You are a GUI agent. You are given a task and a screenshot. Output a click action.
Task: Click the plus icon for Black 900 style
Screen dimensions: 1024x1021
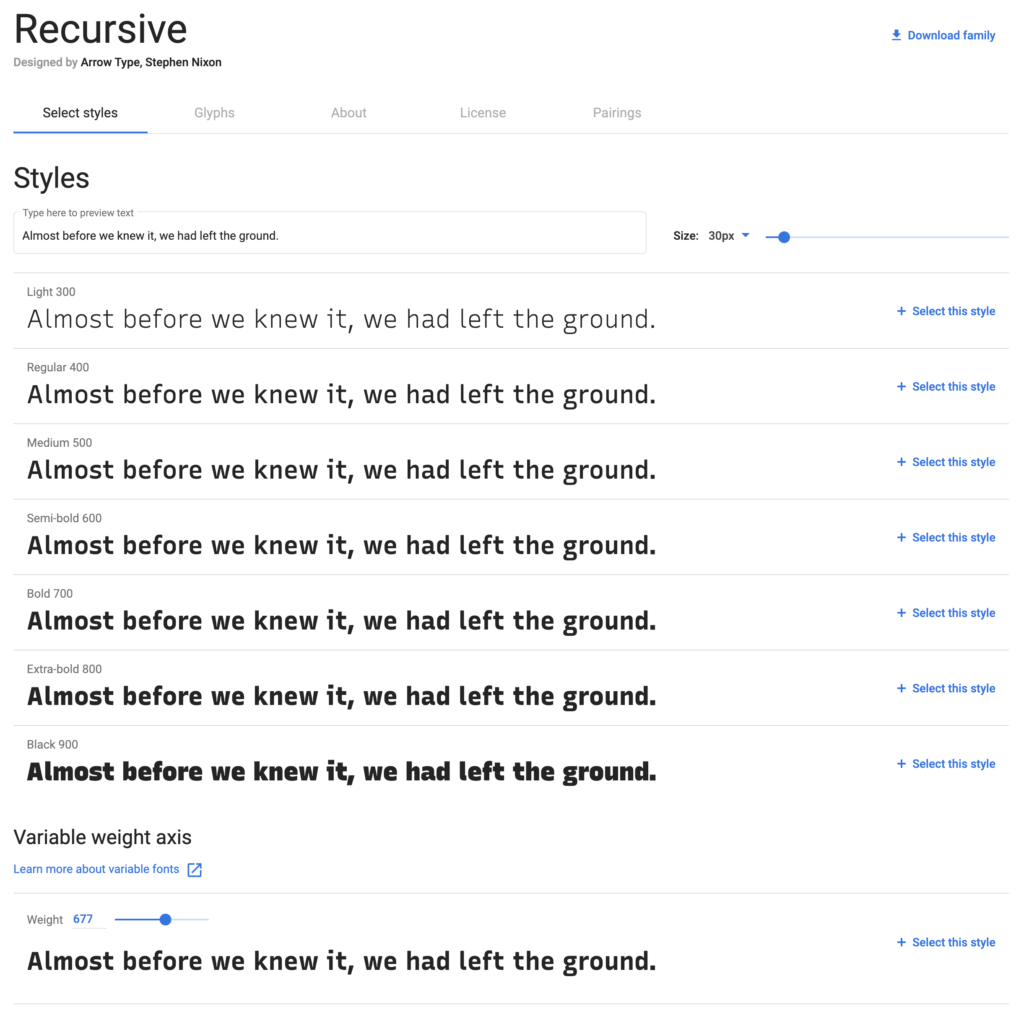point(901,764)
